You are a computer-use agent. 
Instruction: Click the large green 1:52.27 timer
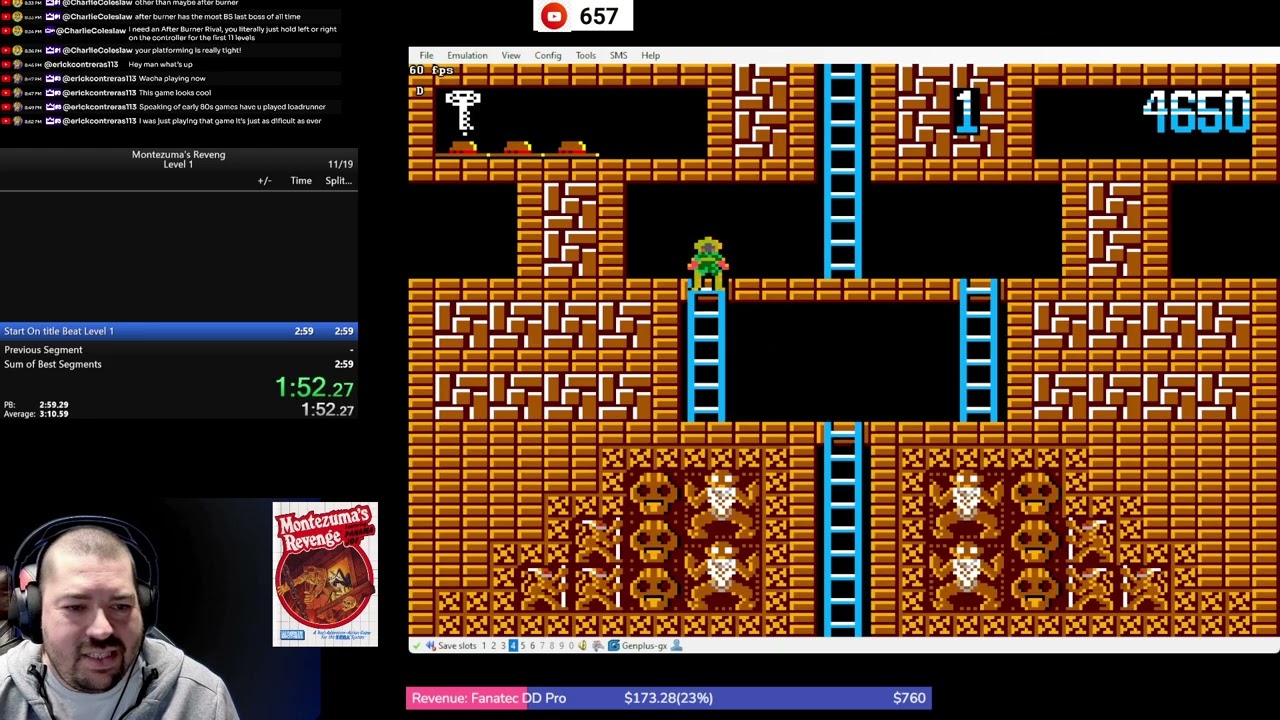click(x=314, y=388)
